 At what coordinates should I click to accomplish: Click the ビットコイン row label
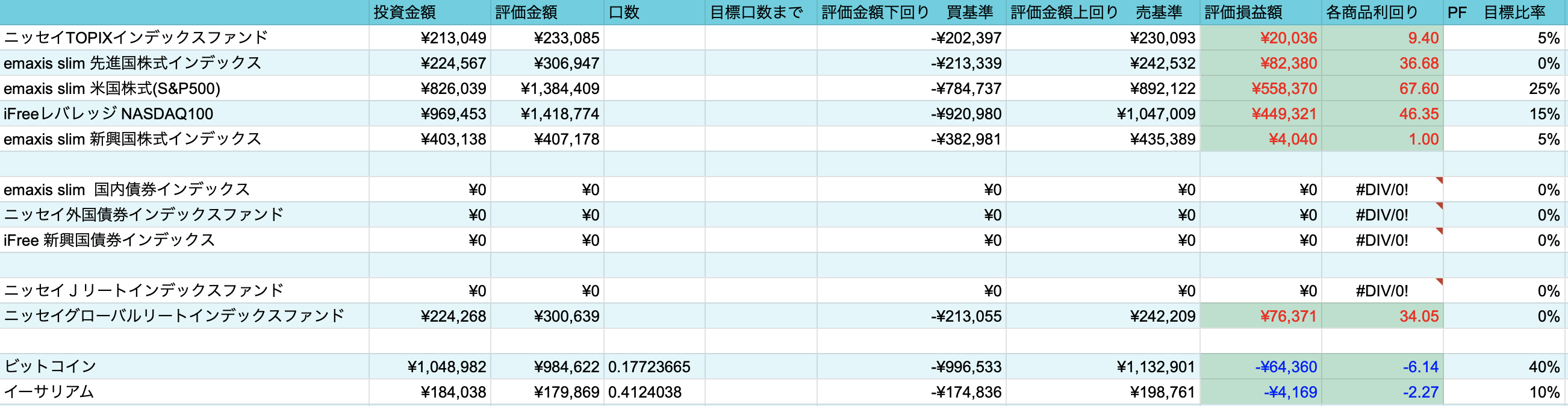click(184, 366)
